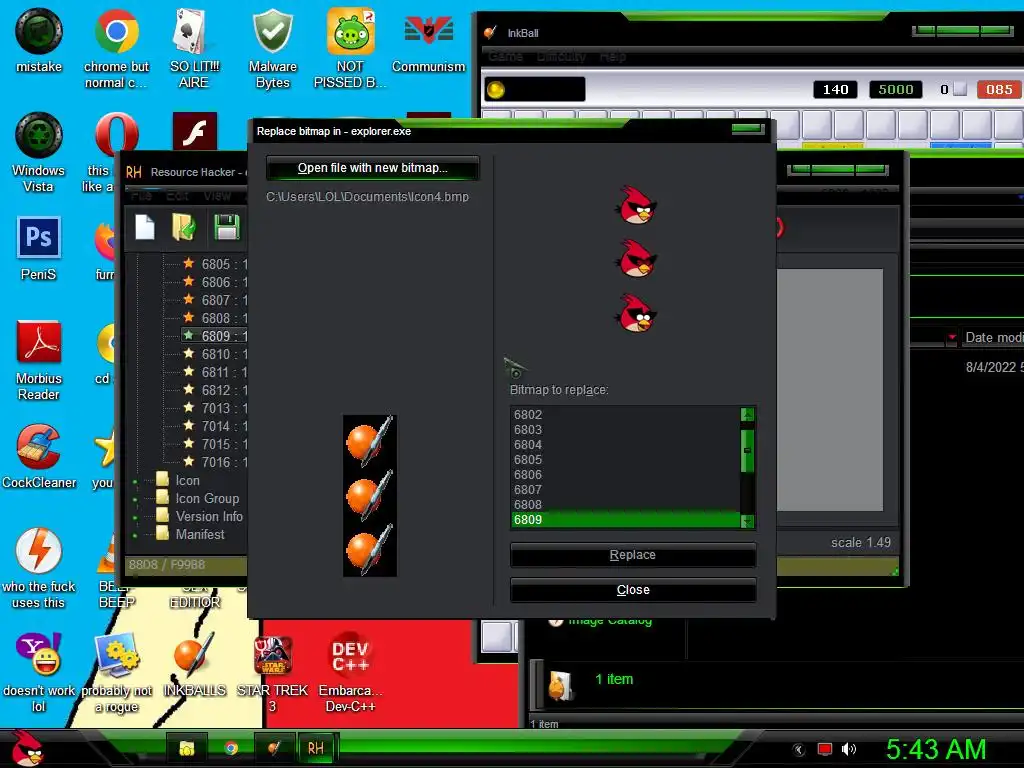Click bitmap list scrollbar up arrow
Viewport: 1024px width, 768px height.
(x=748, y=414)
